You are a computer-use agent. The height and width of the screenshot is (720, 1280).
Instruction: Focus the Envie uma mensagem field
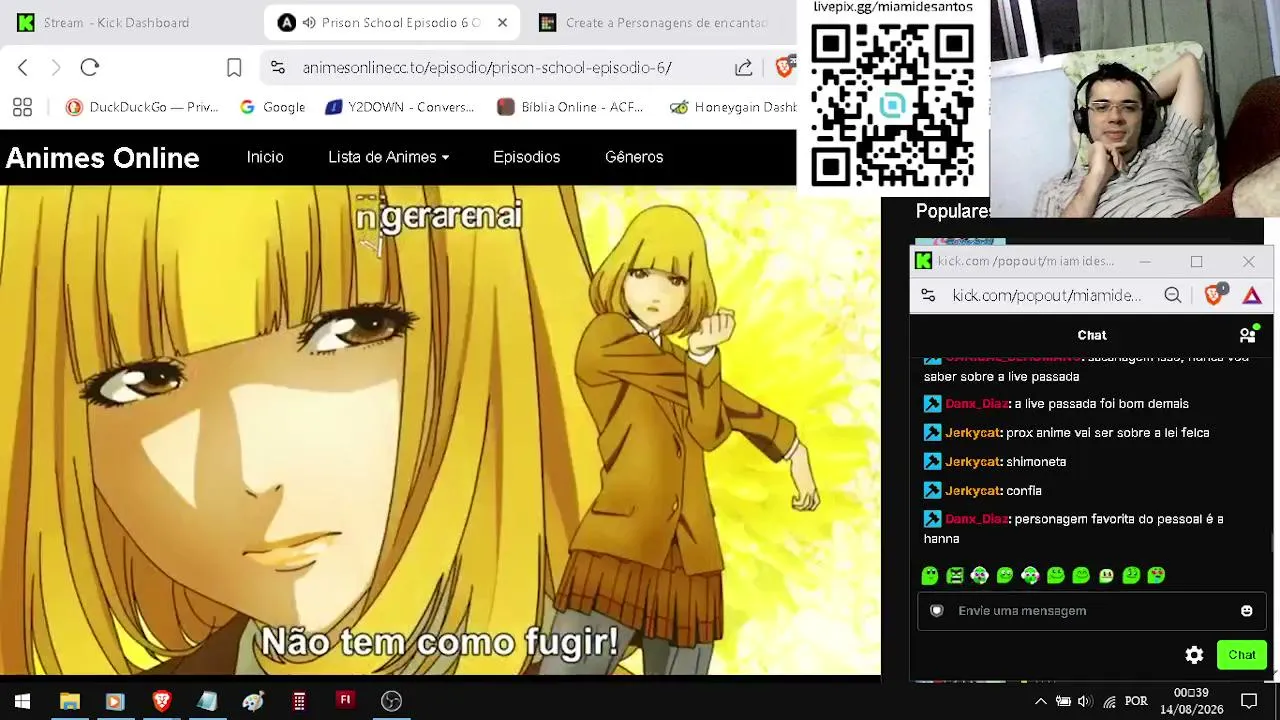tap(1091, 611)
